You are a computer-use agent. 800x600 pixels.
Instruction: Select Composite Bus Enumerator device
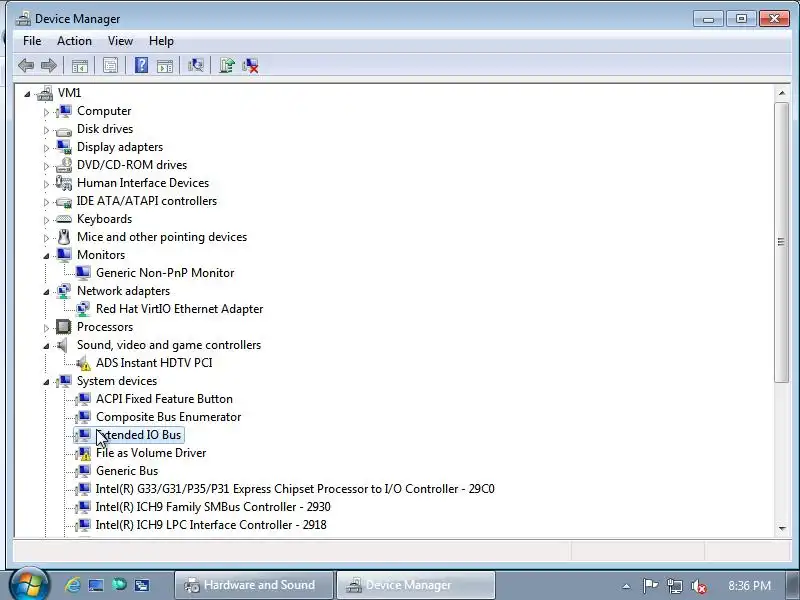(x=168, y=417)
